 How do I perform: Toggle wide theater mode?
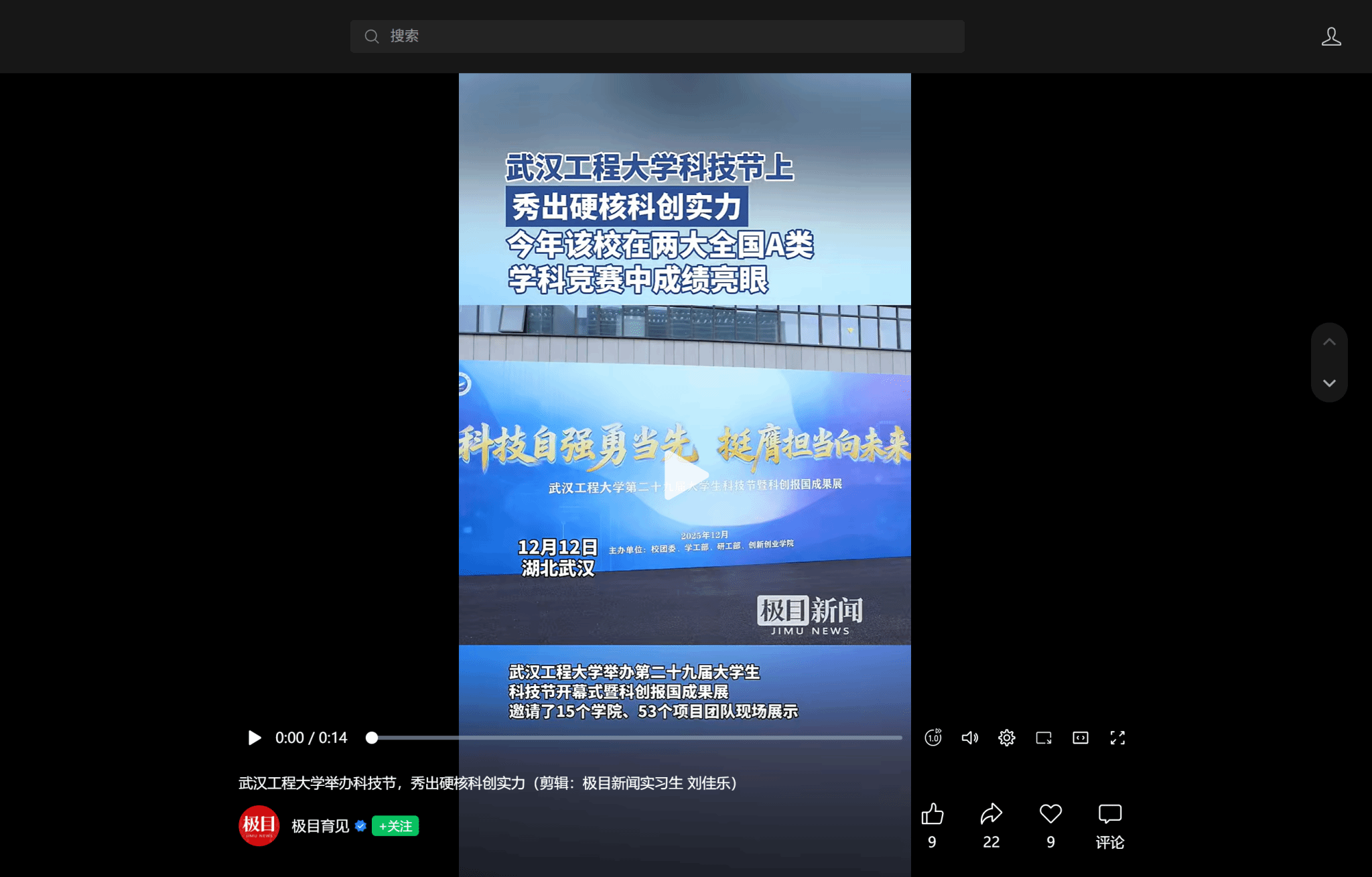(1081, 738)
